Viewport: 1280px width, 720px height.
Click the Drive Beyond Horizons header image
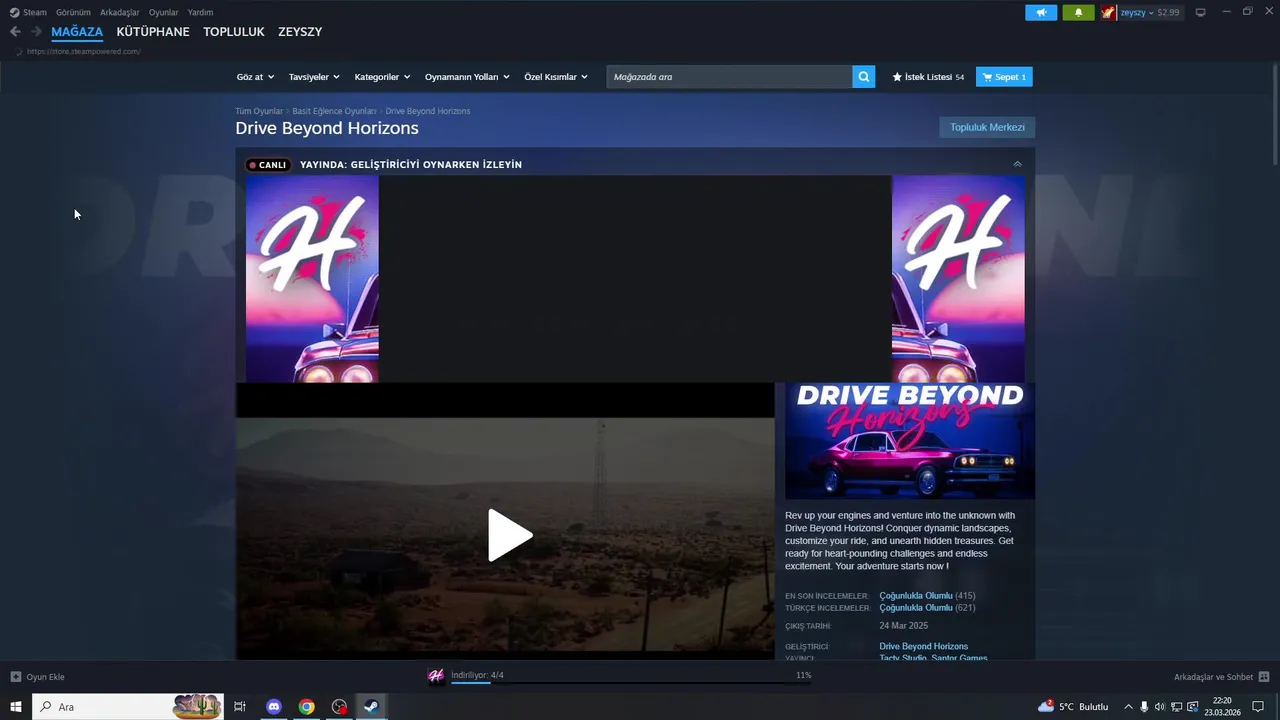[x=910, y=440]
